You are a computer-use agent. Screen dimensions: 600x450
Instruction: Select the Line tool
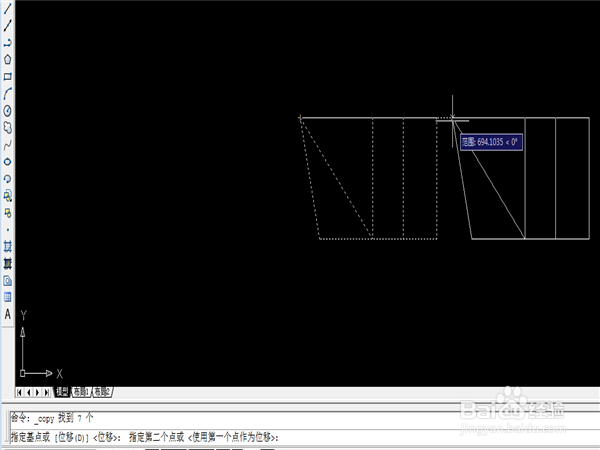coord(8,8)
